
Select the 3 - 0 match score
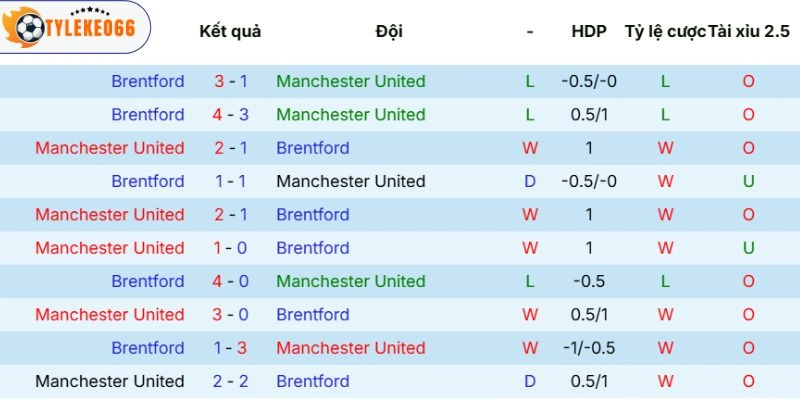click(230, 315)
